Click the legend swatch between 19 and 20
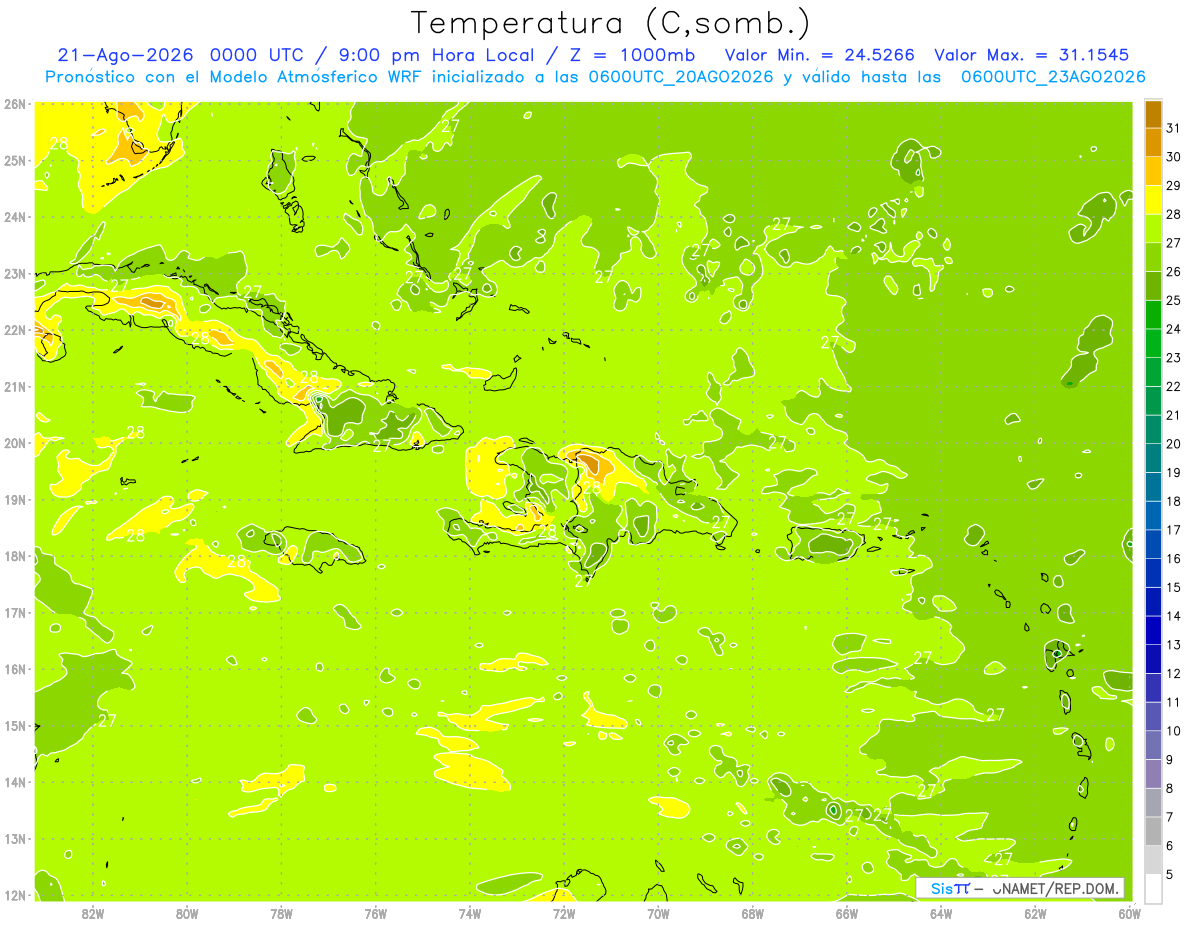Image resolution: width=1200 pixels, height=927 pixels. (1153, 458)
